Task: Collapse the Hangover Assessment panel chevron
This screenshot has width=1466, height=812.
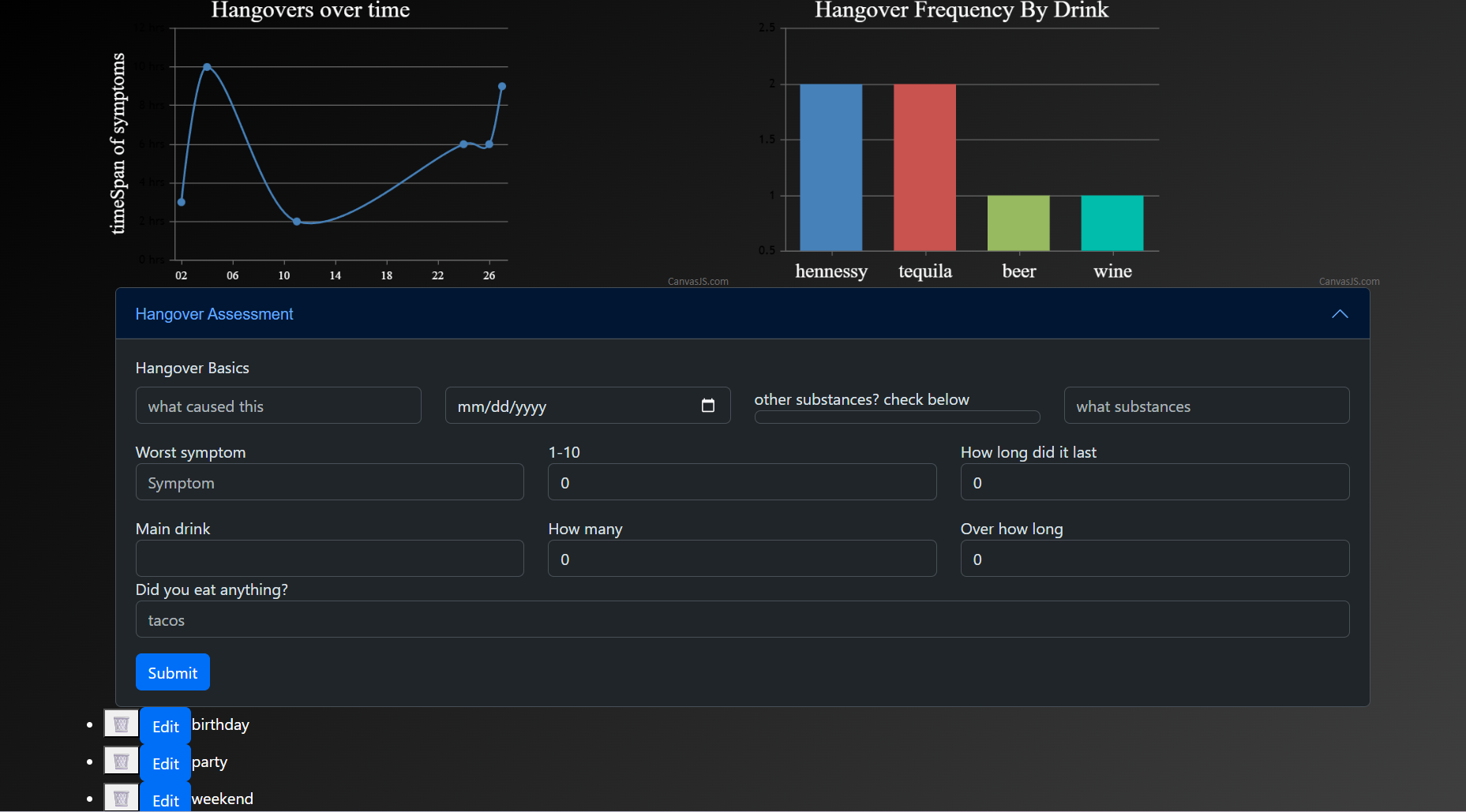Action: (x=1340, y=314)
